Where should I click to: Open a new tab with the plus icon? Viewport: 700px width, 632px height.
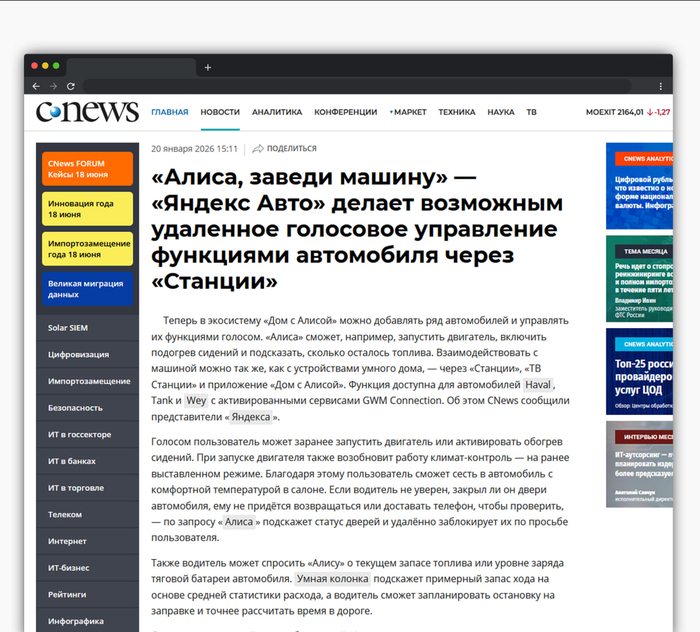(x=208, y=67)
